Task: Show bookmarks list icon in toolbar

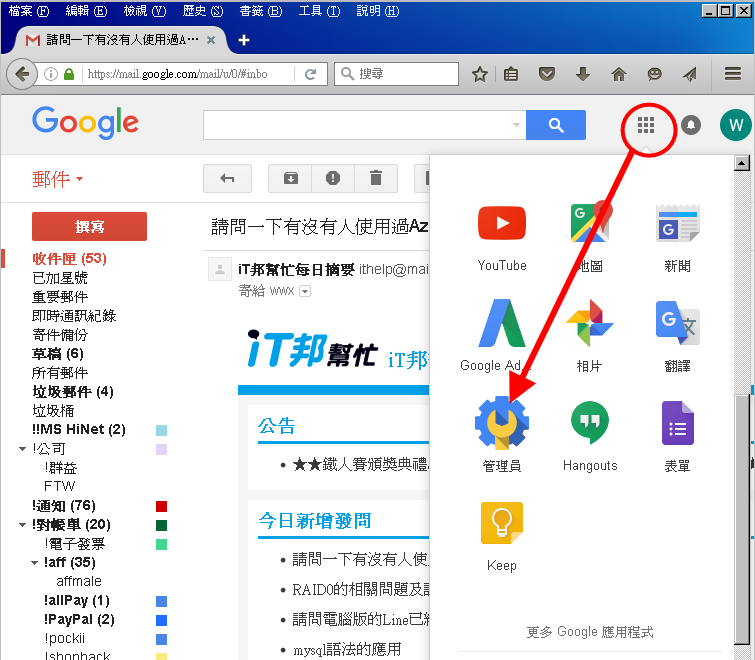Action: (x=511, y=74)
